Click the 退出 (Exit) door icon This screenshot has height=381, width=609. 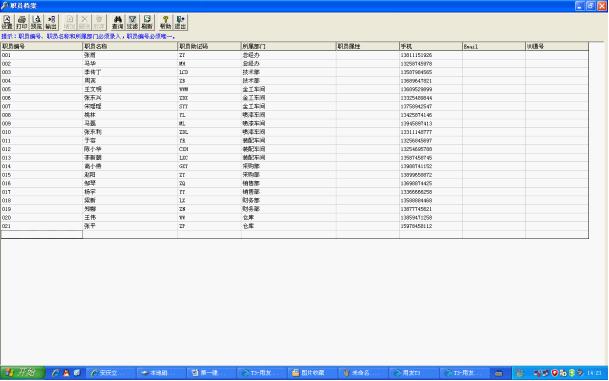click(x=180, y=22)
